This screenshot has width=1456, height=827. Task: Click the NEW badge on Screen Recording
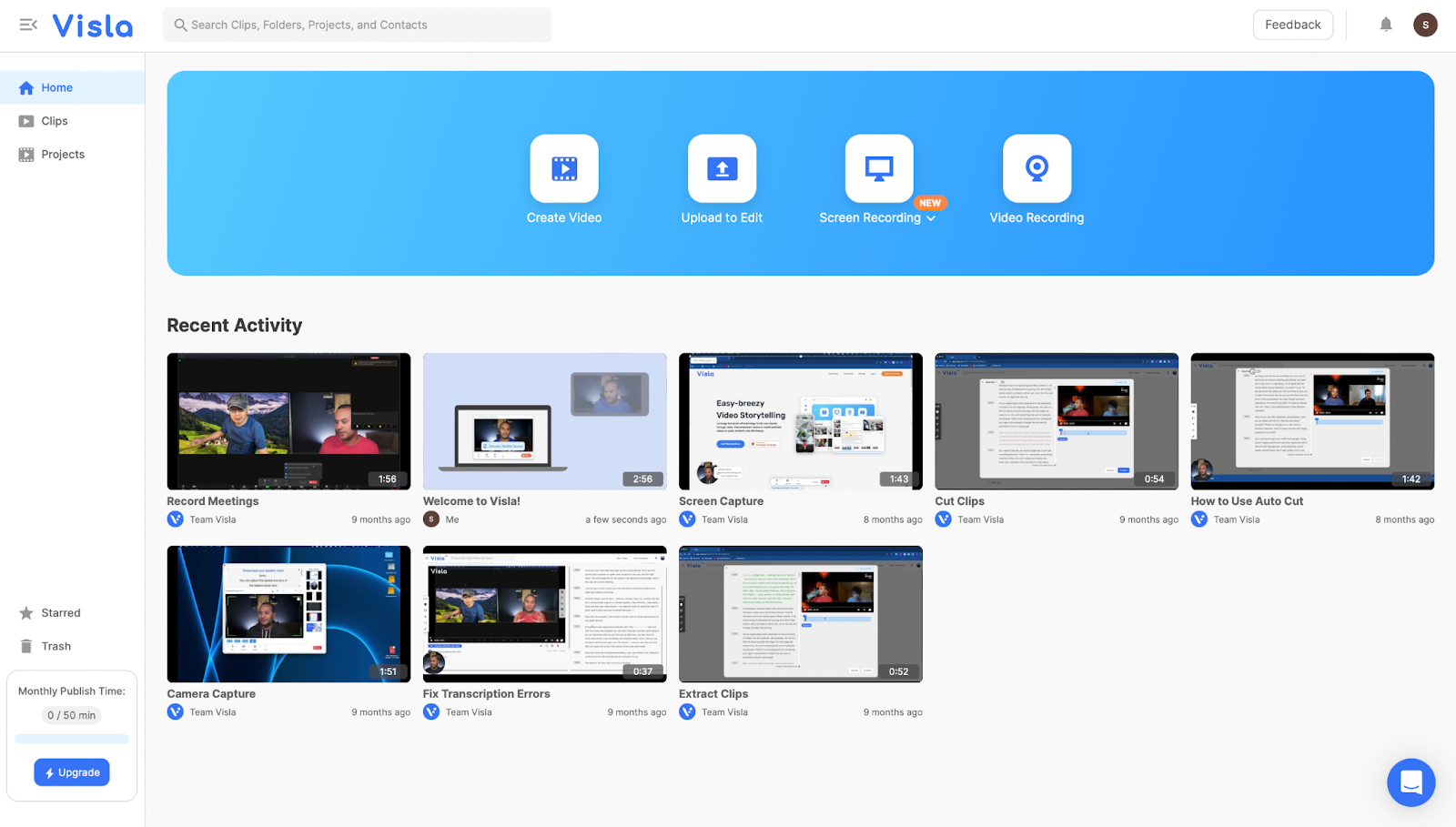930,203
